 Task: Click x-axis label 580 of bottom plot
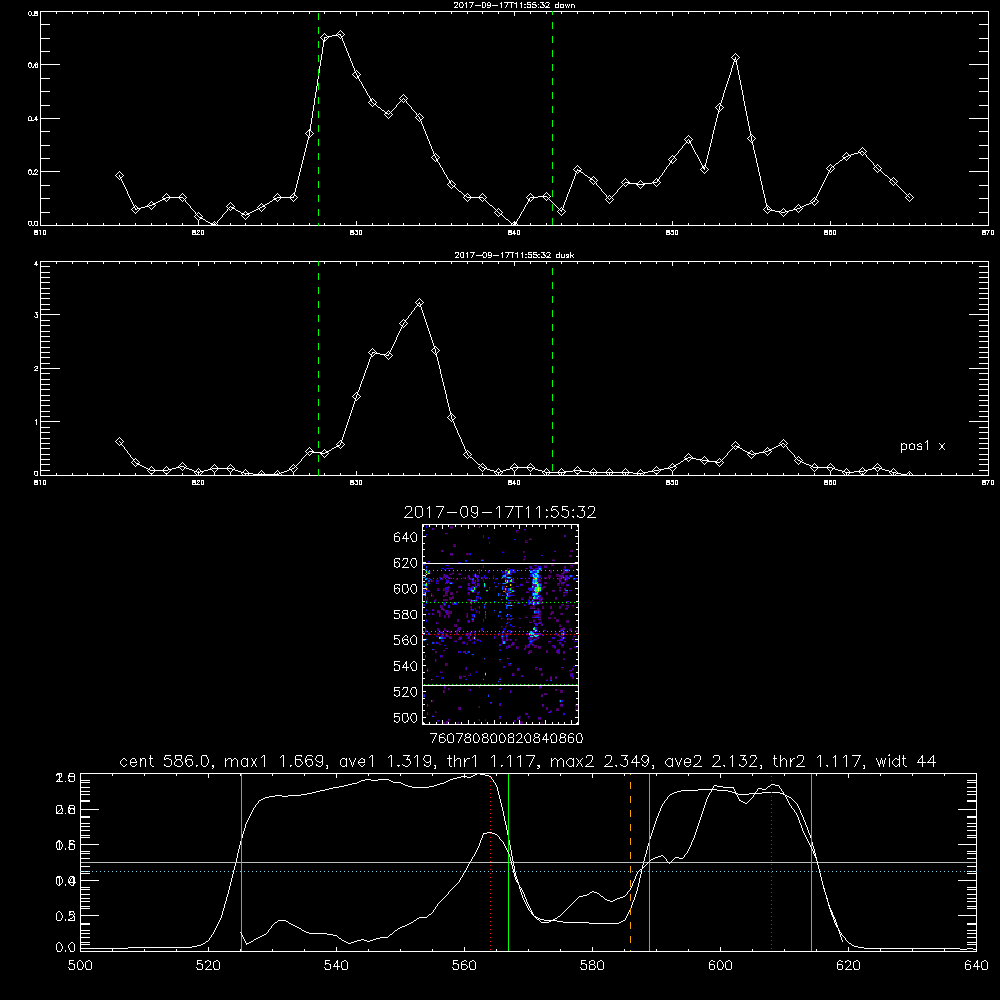point(592,966)
